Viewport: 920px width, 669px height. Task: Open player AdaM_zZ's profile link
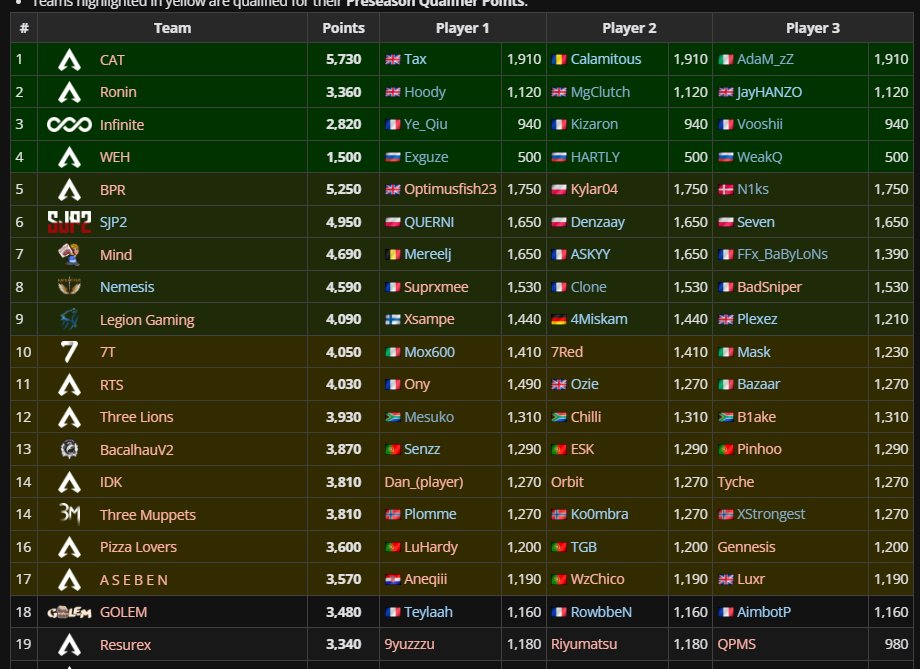tap(765, 59)
